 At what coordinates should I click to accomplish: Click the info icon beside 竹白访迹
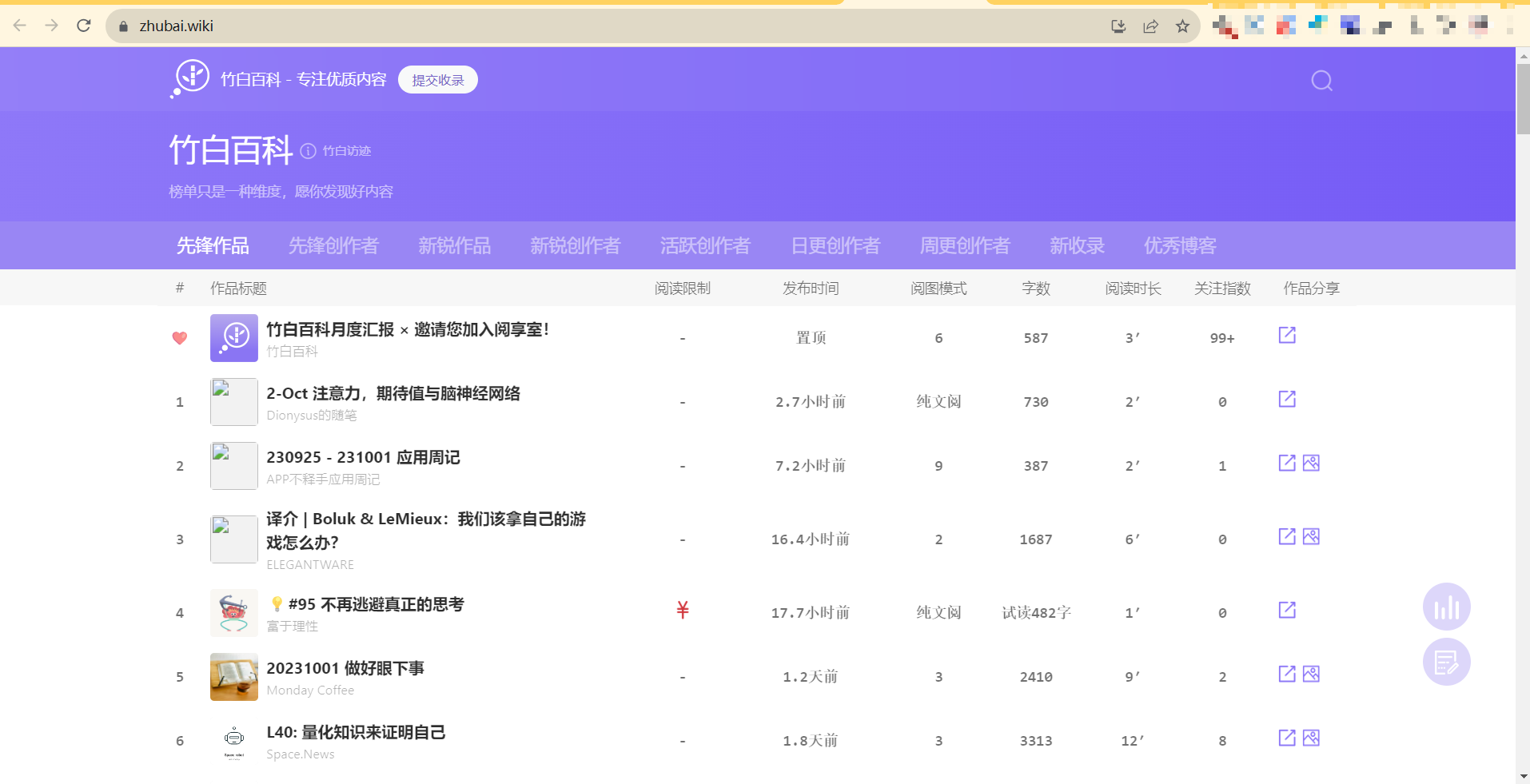(309, 151)
